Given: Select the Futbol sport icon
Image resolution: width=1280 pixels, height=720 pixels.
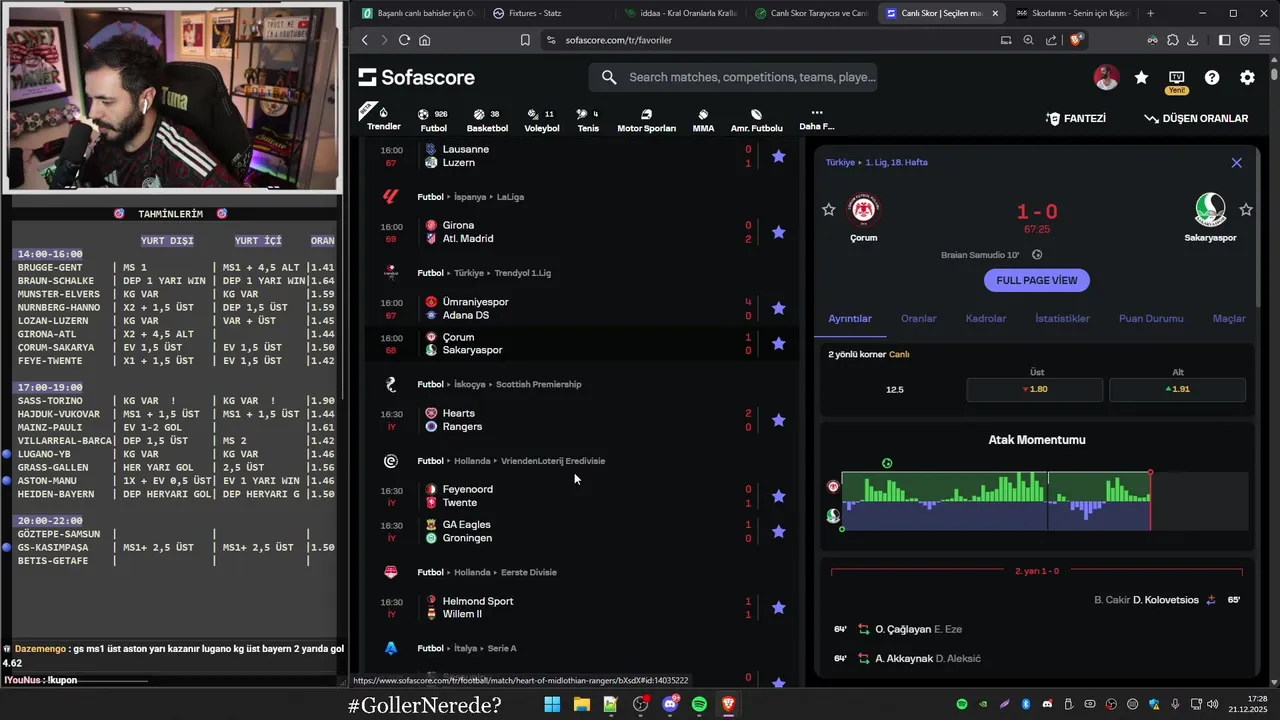Looking at the screenshot, I should point(433,120).
